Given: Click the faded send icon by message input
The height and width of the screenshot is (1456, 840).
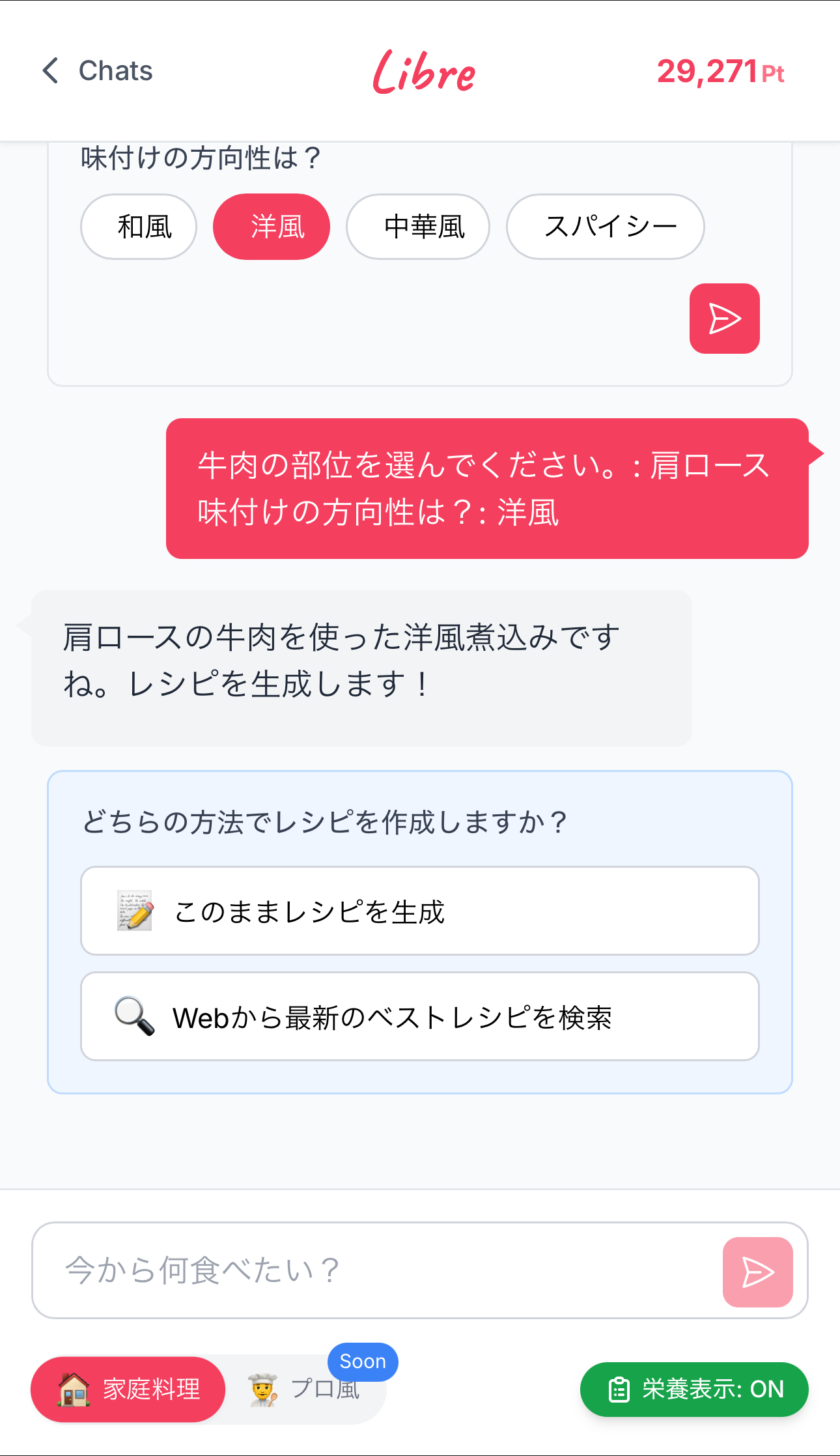Looking at the screenshot, I should click(x=757, y=1272).
